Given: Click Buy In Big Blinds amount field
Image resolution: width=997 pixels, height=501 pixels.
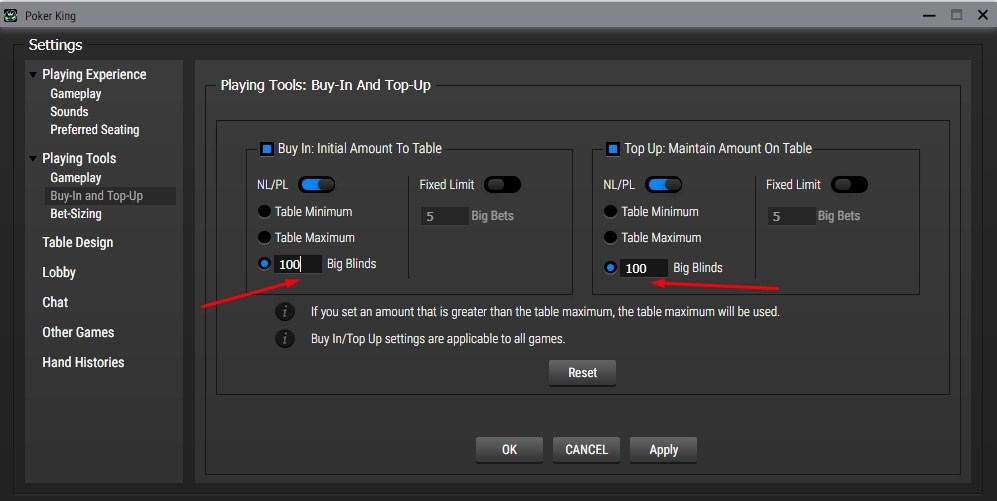Looking at the screenshot, I should 298,265.
